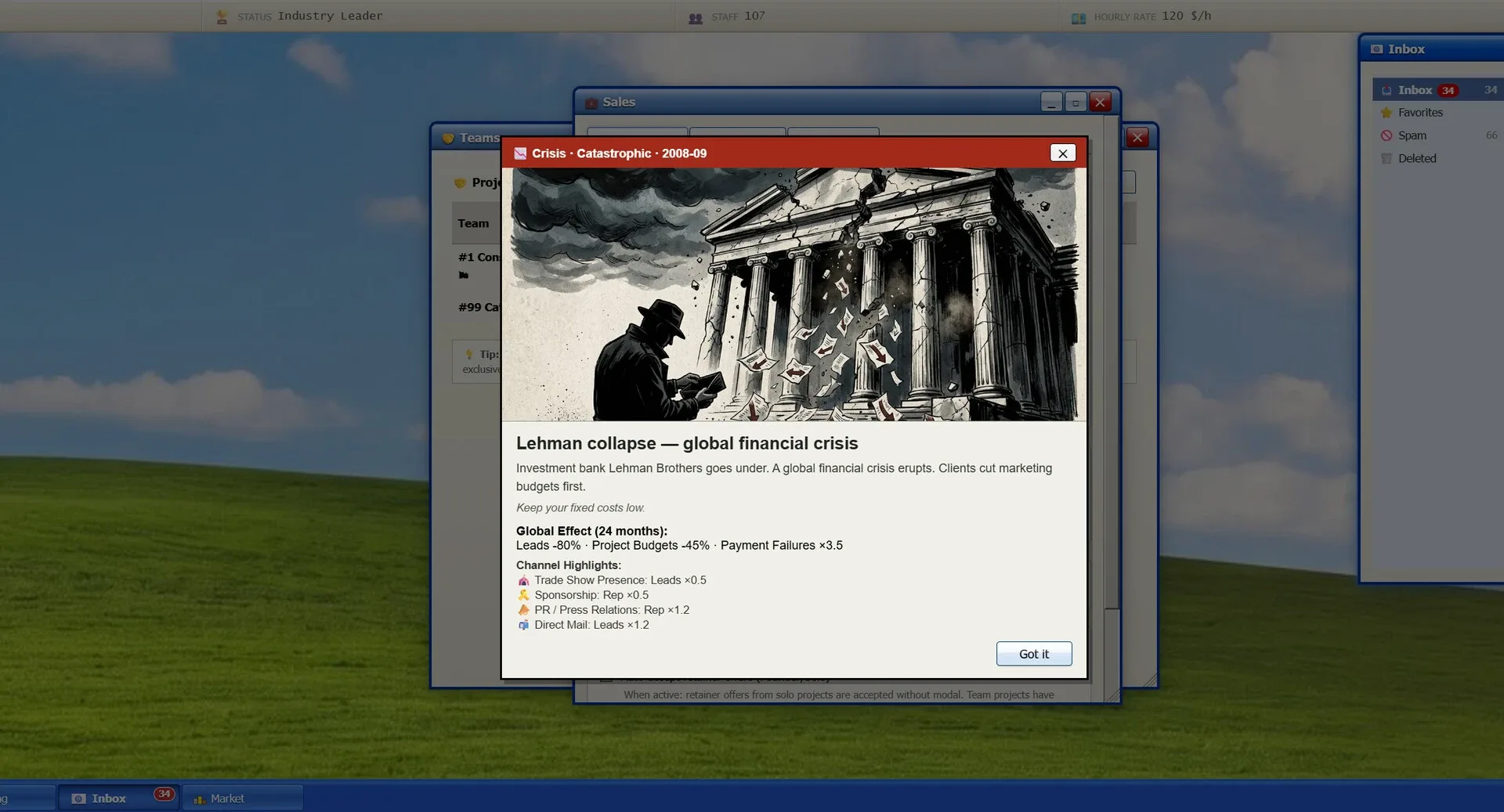Open Market from the taskbar
Image resolution: width=1504 pixels, height=812 pixels.
[x=243, y=798]
